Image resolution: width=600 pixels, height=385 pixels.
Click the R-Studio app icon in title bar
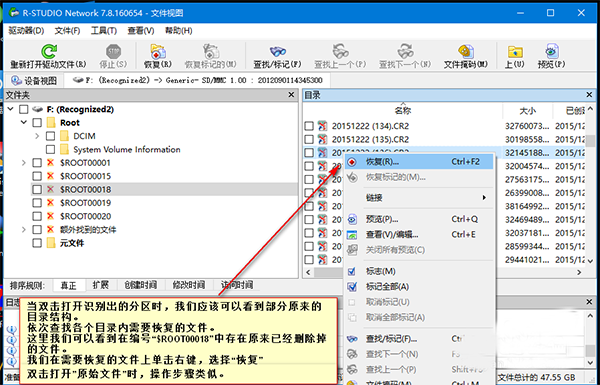(14, 13)
